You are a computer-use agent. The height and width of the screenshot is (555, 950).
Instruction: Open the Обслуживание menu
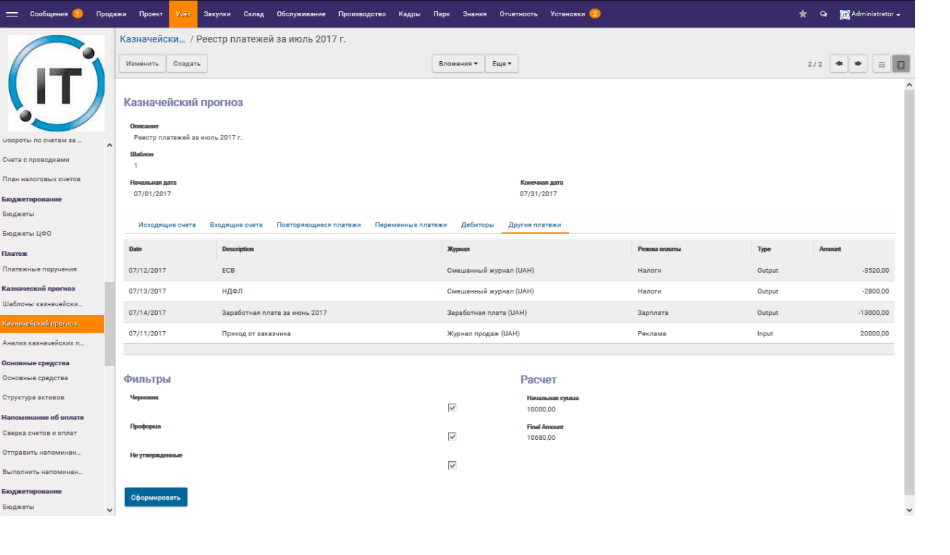click(301, 14)
